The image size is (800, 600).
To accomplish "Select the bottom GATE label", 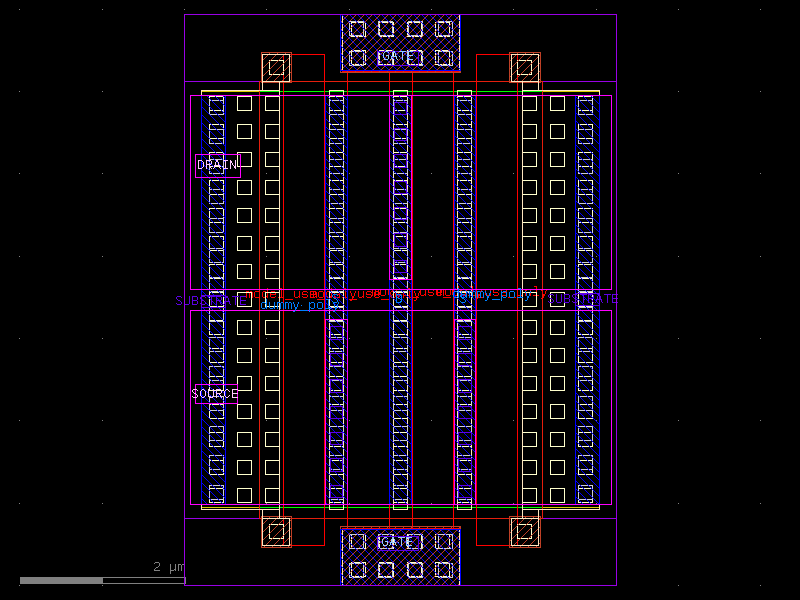I will click(x=397, y=541).
